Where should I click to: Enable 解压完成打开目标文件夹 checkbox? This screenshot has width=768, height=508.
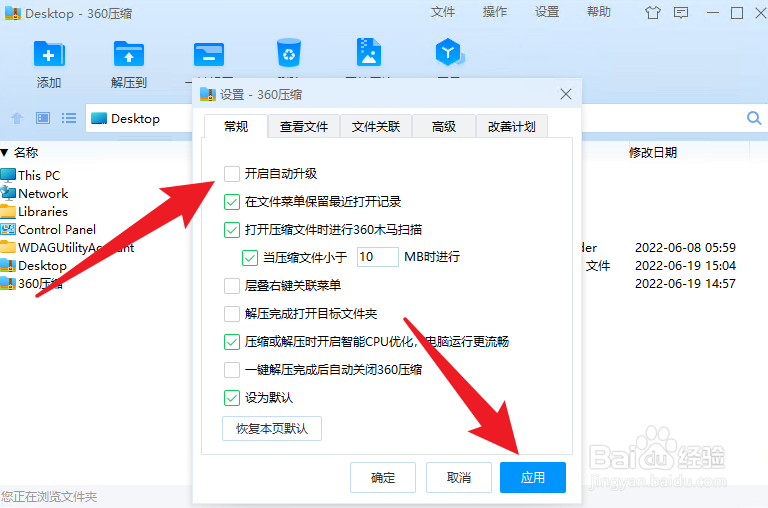point(232,314)
